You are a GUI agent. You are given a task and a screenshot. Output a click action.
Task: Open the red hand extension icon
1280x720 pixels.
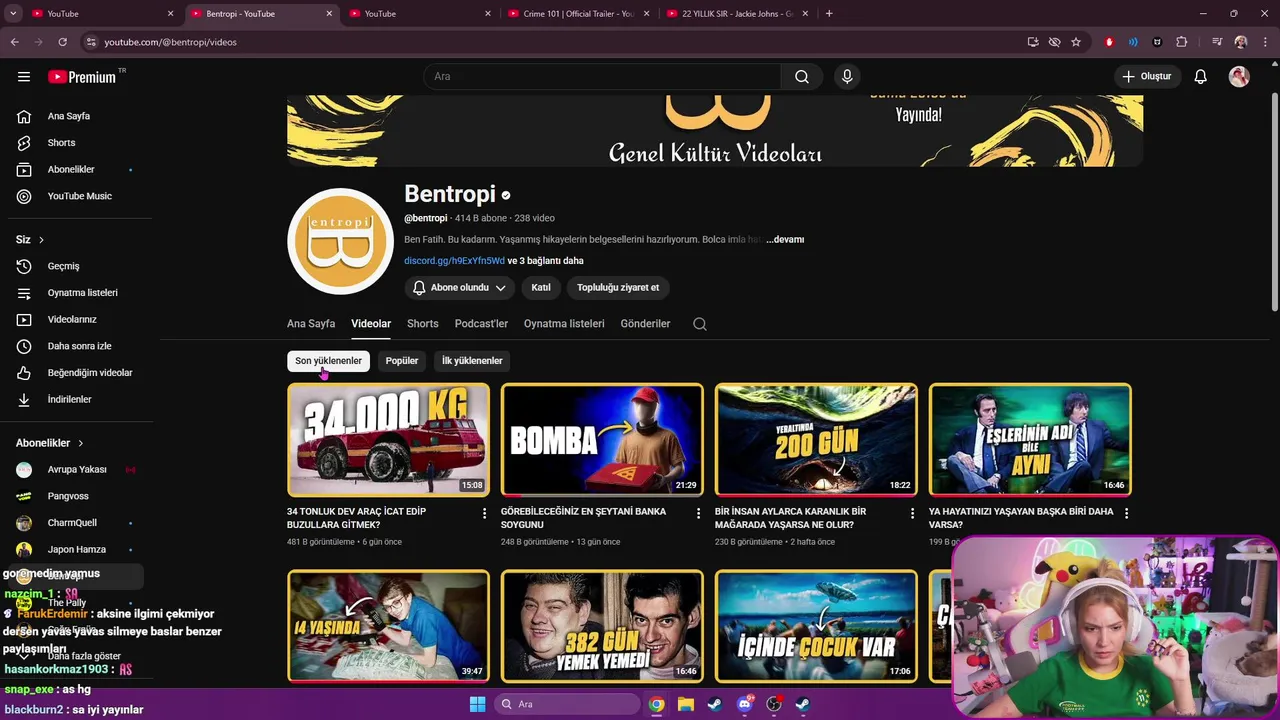coord(1109,42)
